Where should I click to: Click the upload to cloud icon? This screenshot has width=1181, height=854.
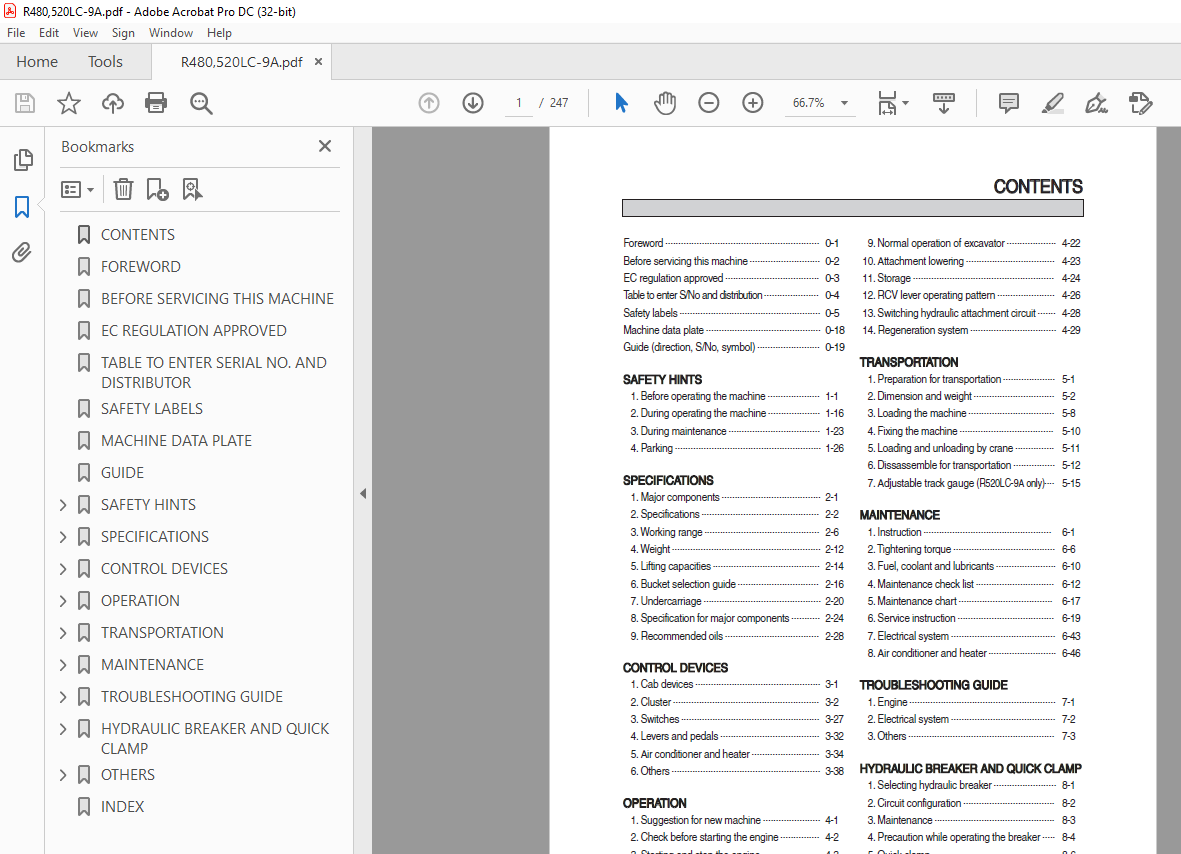(113, 103)
